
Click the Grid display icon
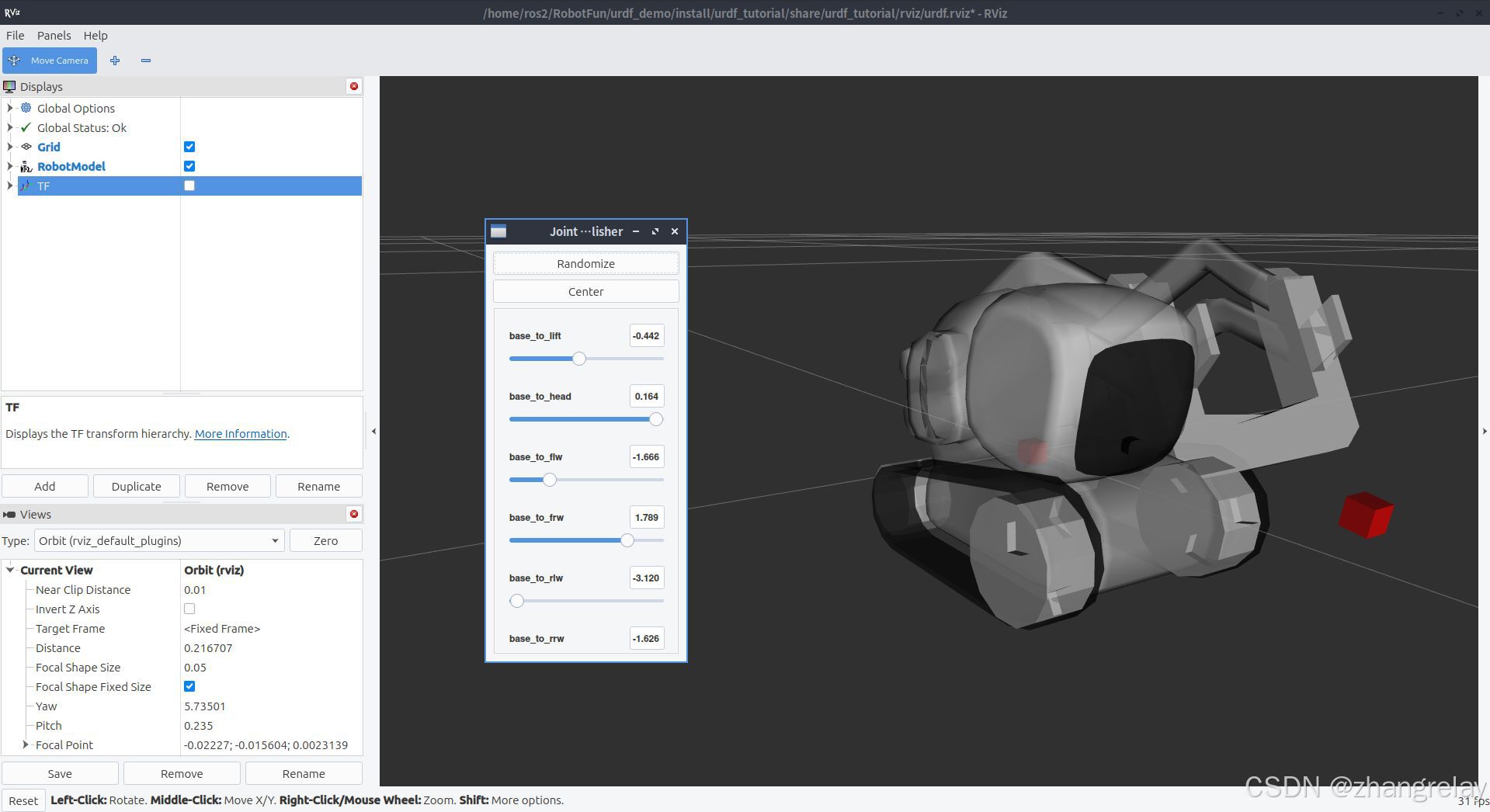click(26, 147)
